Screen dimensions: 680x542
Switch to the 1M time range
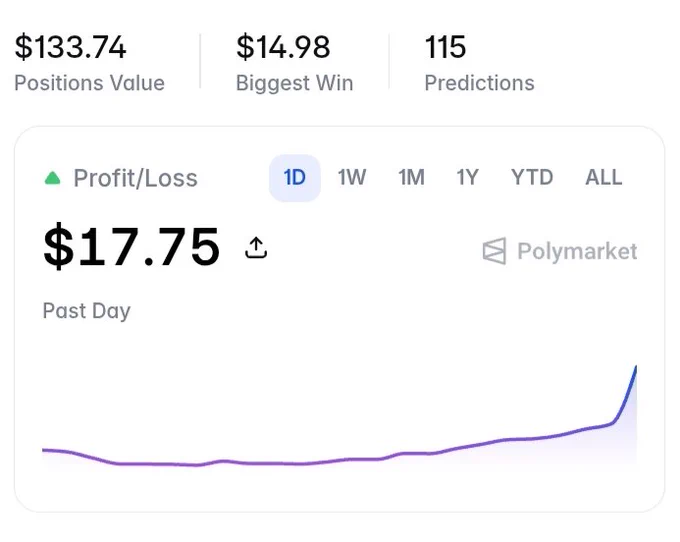[411, 178]
